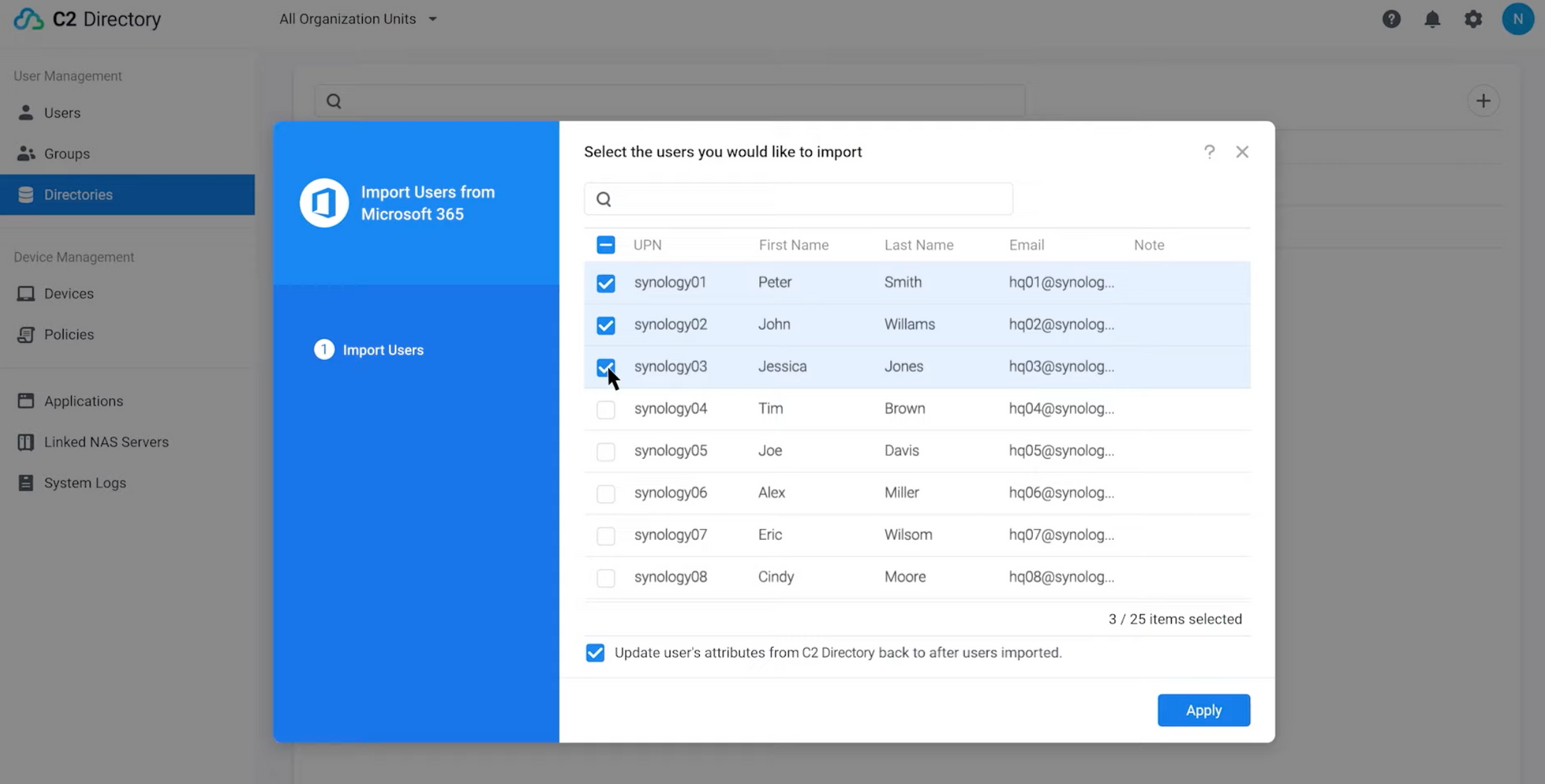This screenshot has width=1545, height=784.
Task: Open the Policies menu item
Action: coord(127,334)
